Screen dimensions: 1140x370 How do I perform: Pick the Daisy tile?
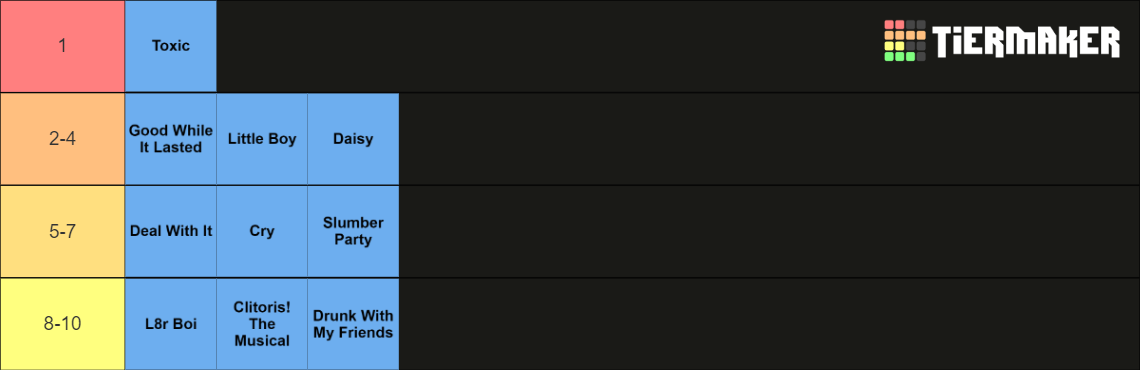(353, 139)
